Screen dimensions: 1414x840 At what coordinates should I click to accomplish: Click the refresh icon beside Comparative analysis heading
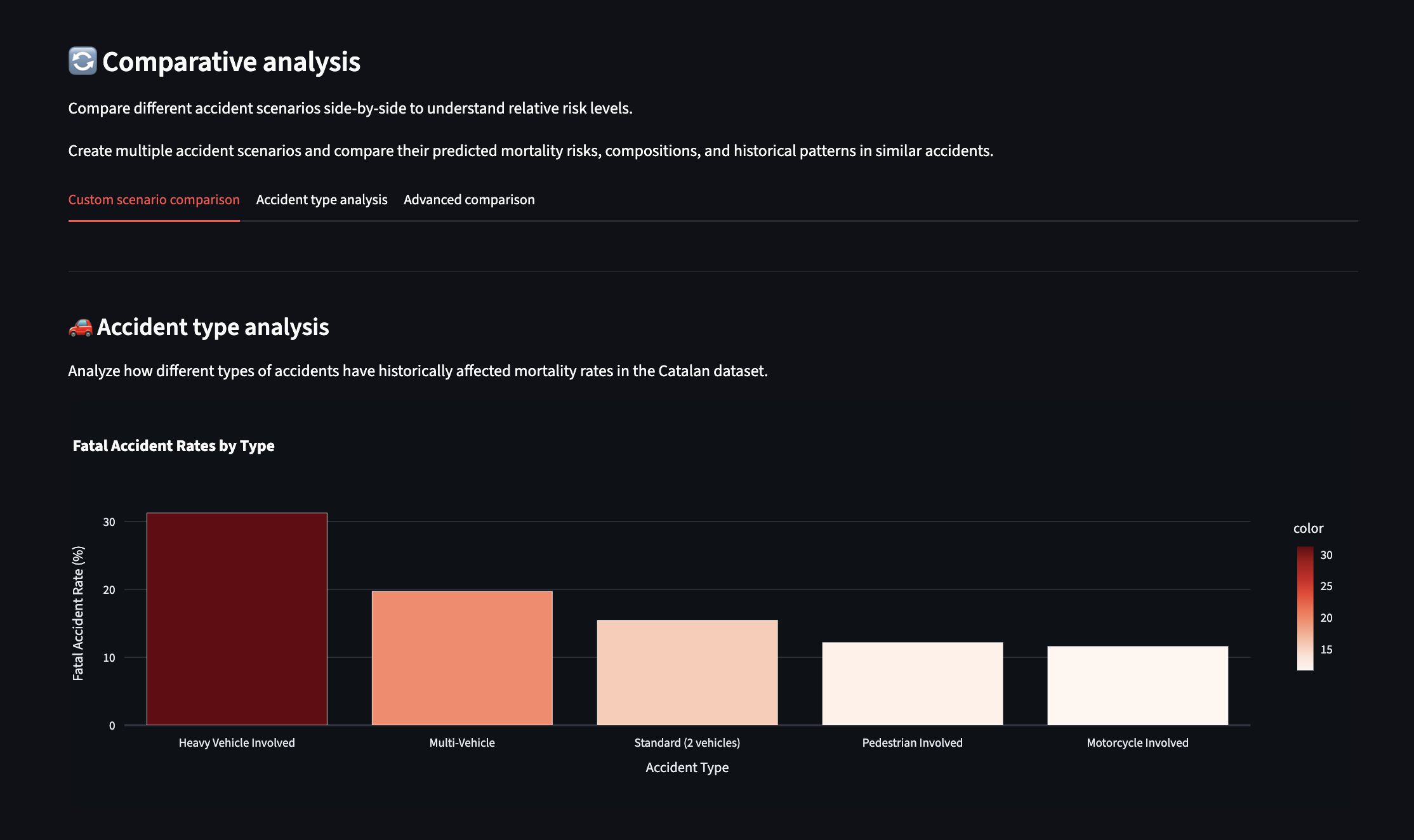pyautogui.click(x=81, y=62)
